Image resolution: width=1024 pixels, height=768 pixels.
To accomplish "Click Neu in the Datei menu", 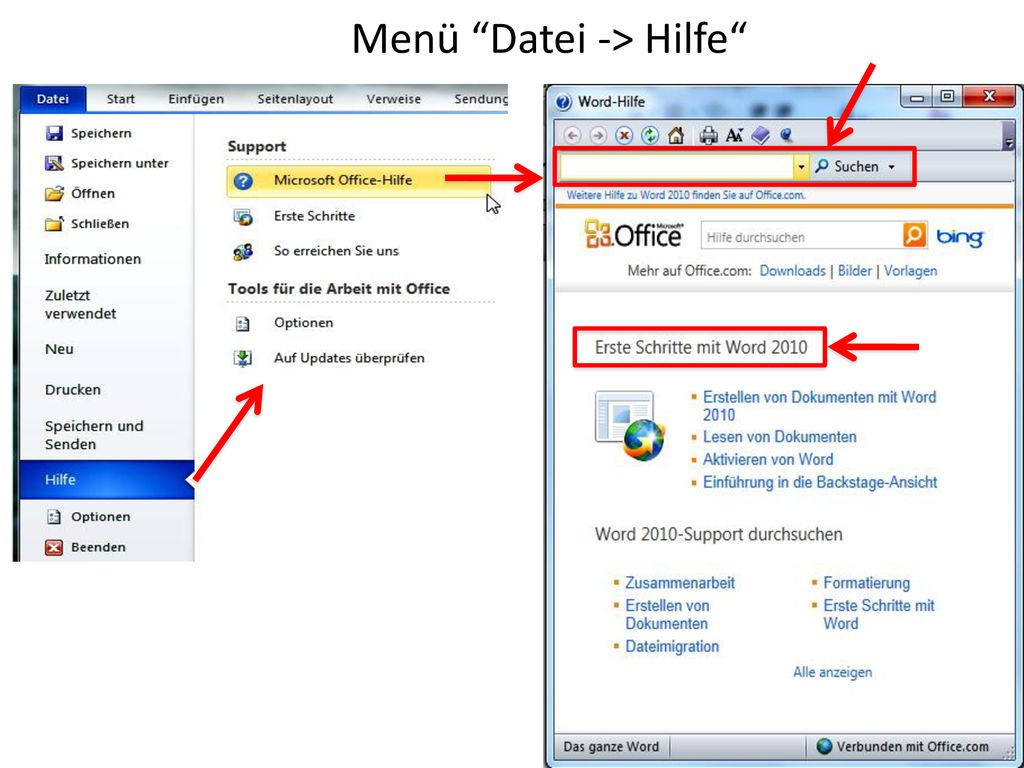I will (x=59, y=349).
